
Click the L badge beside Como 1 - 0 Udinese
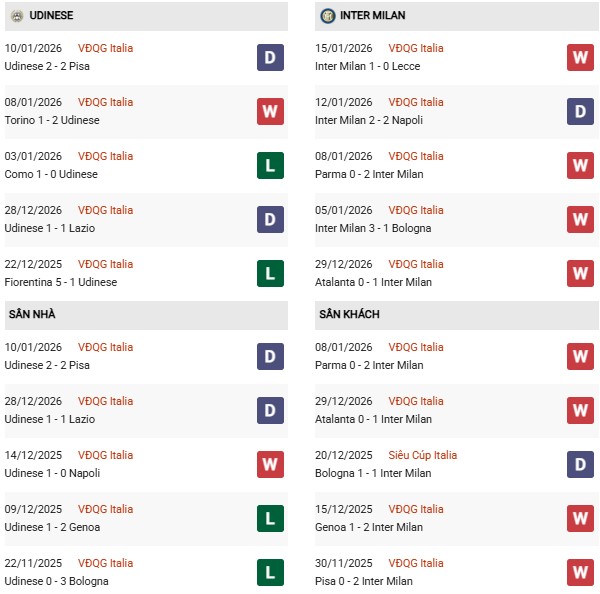click(x=270, y=165)
